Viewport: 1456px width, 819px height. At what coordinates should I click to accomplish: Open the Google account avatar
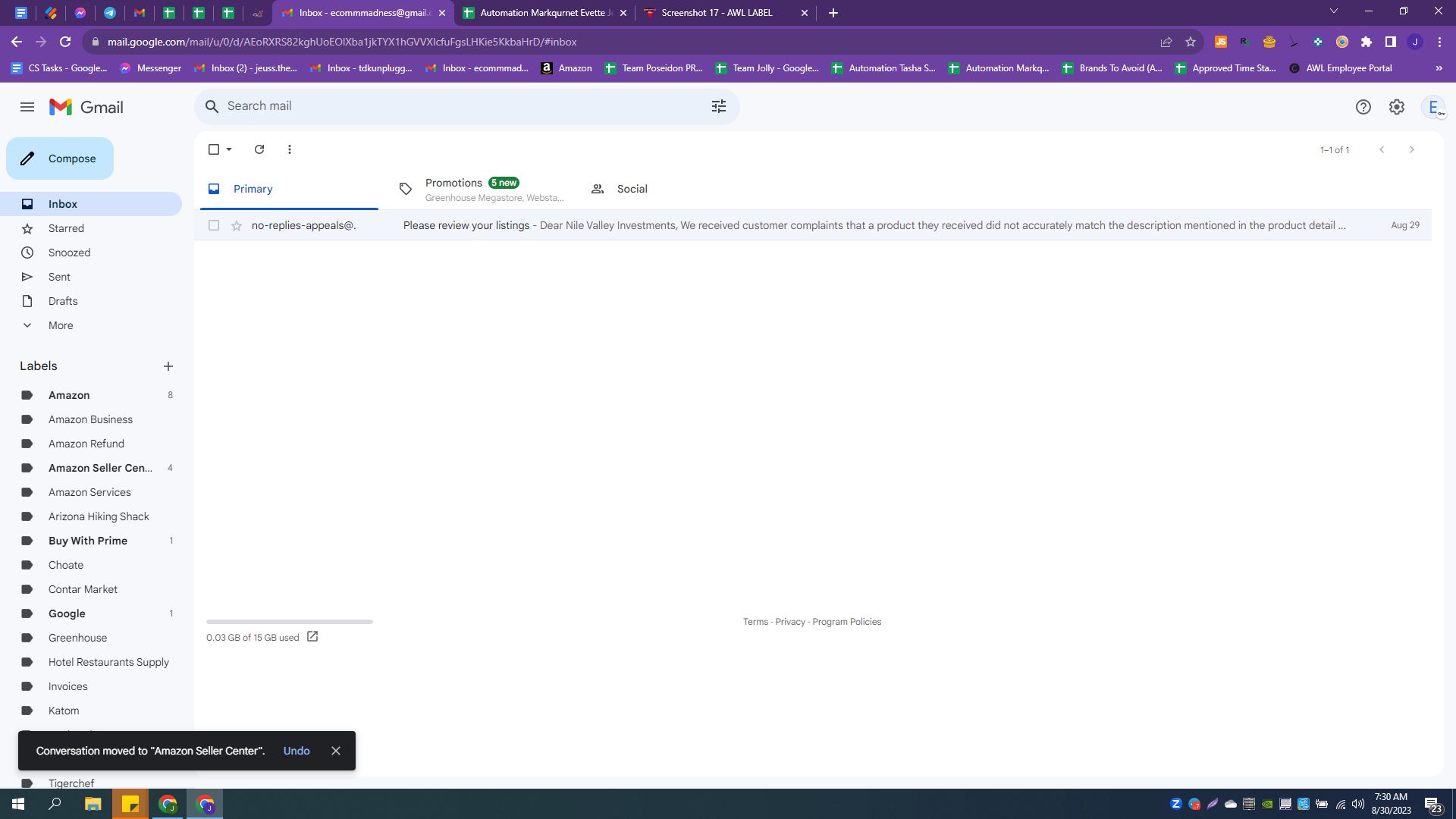click(x=1433, y=107)
